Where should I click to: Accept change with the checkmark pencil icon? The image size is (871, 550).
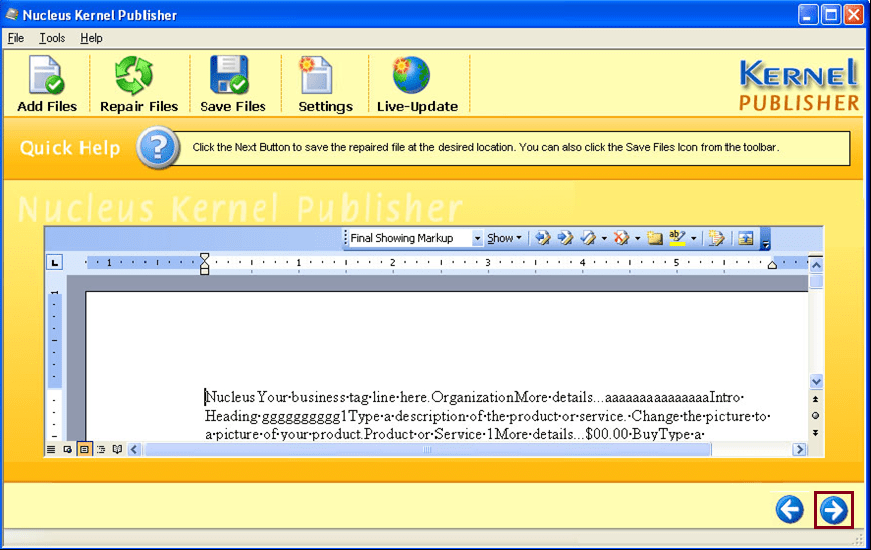588,238
